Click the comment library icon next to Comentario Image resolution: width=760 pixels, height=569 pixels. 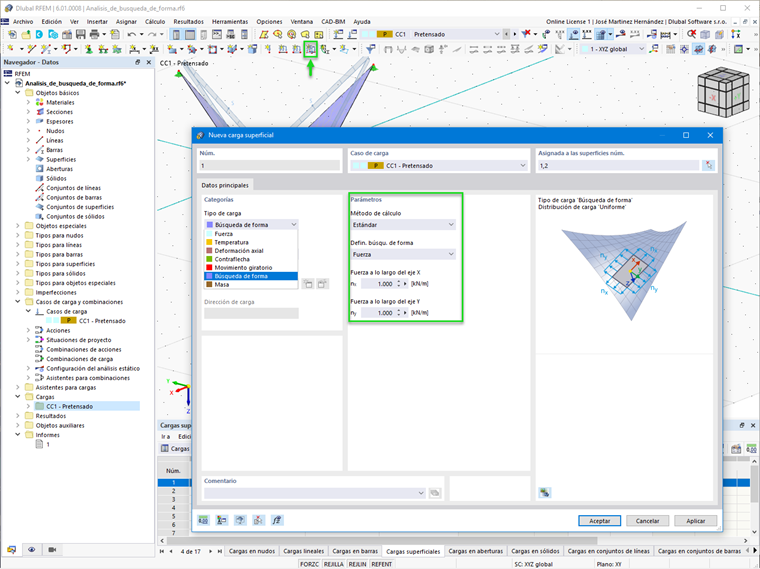point(435,493)
